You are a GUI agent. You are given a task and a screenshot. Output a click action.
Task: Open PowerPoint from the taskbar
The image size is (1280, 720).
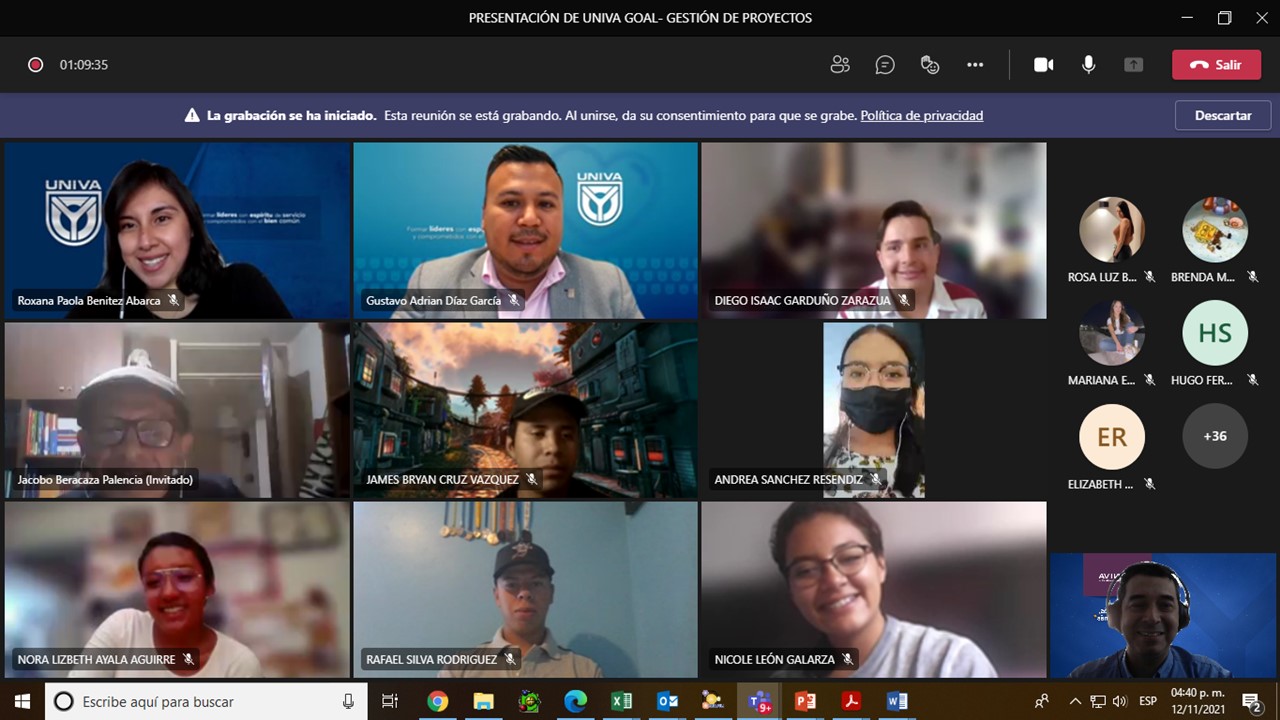click(805, 701)
